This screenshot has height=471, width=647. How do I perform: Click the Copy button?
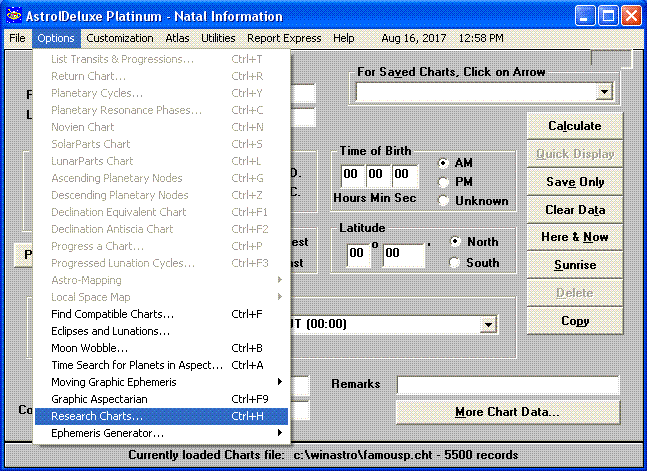click(x=575, y=321)
